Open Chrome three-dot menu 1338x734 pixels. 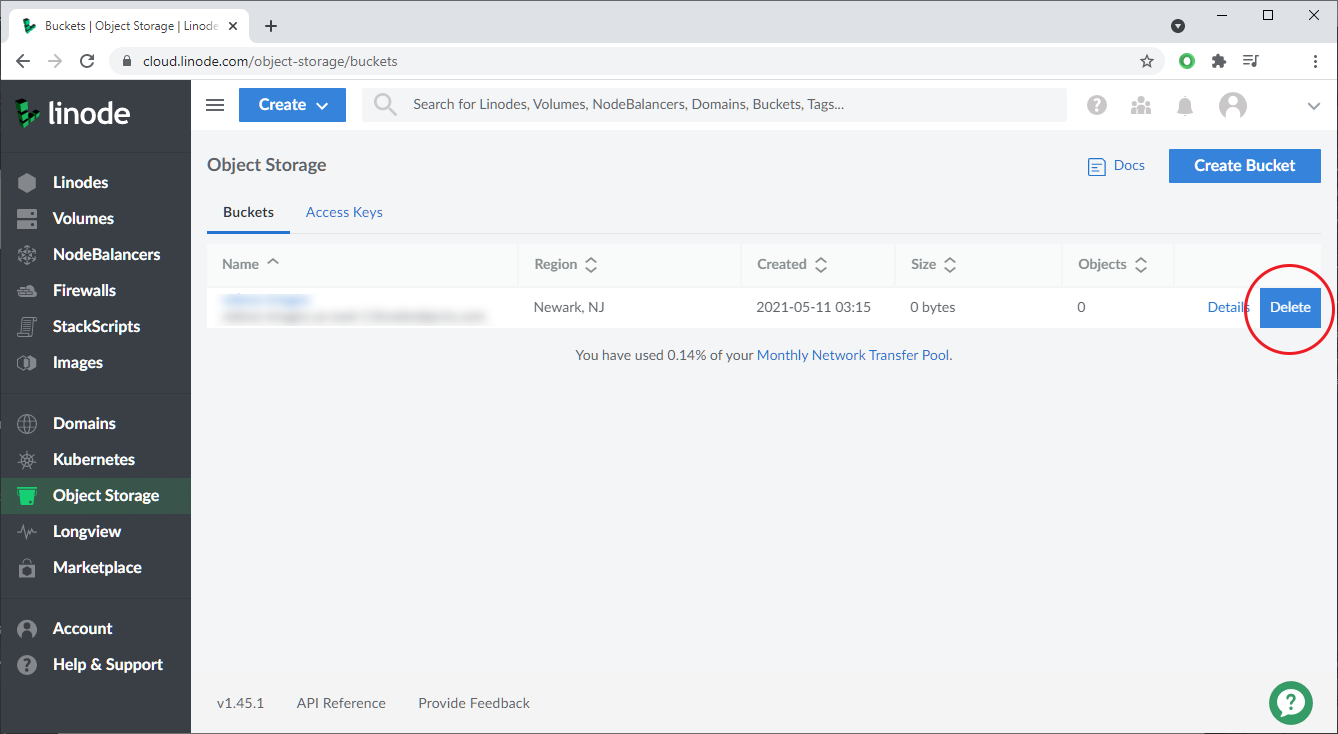click(1315, 61)
